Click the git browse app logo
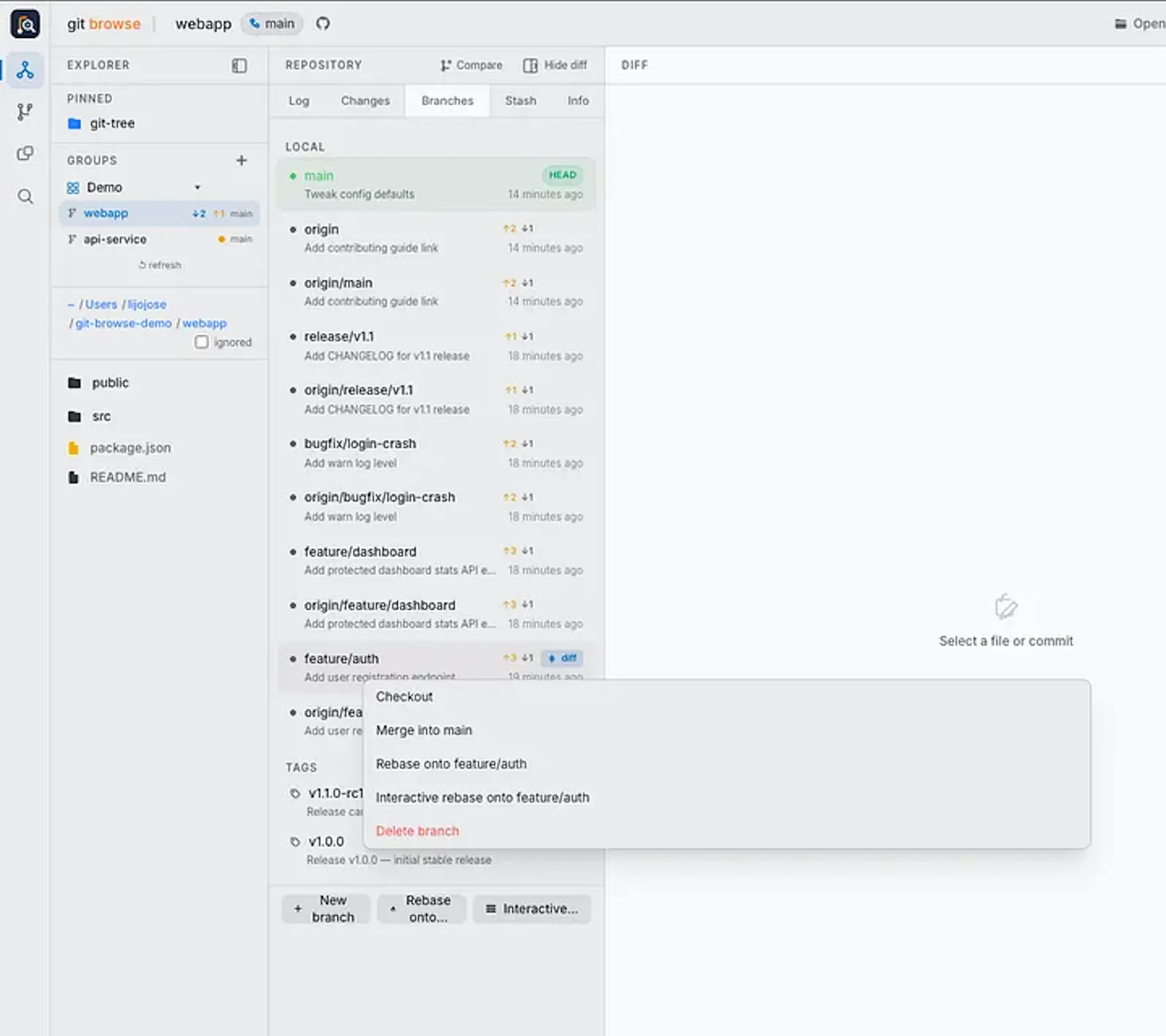This screenshot has width=1166, height=1036. (x=26, y=24)
